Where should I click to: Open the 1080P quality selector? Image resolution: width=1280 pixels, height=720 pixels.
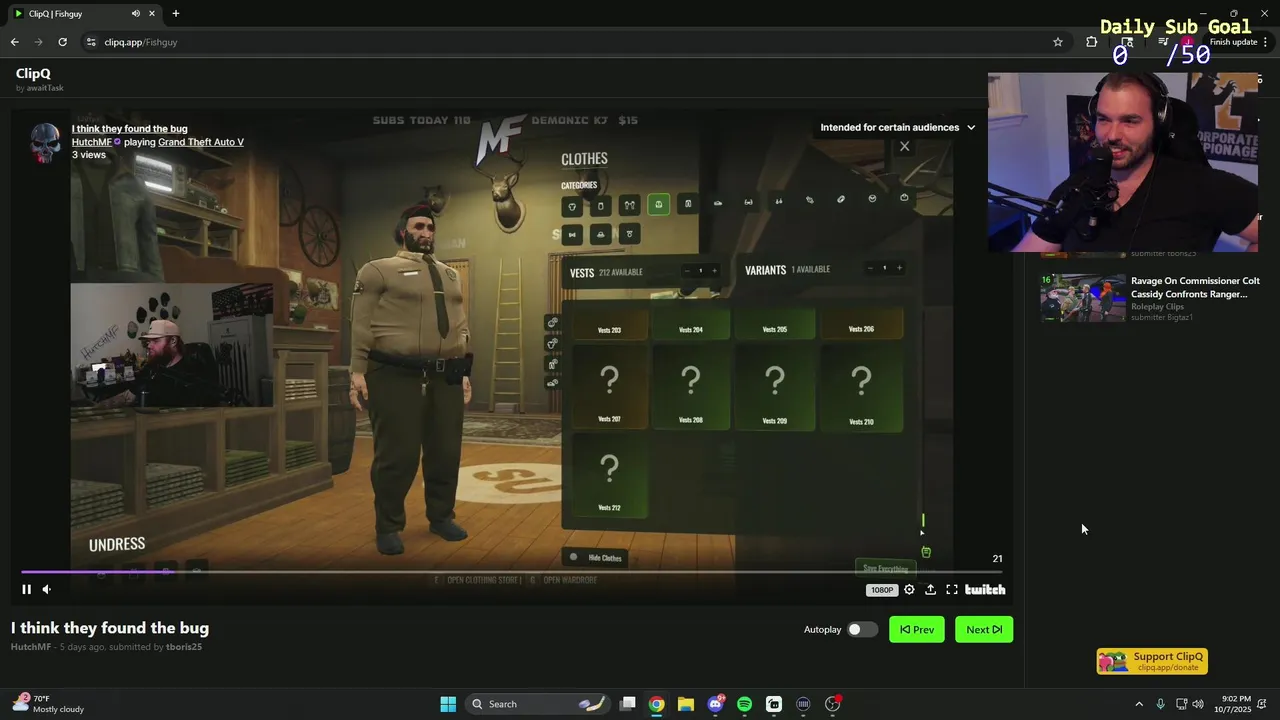[x=881, y=590]
